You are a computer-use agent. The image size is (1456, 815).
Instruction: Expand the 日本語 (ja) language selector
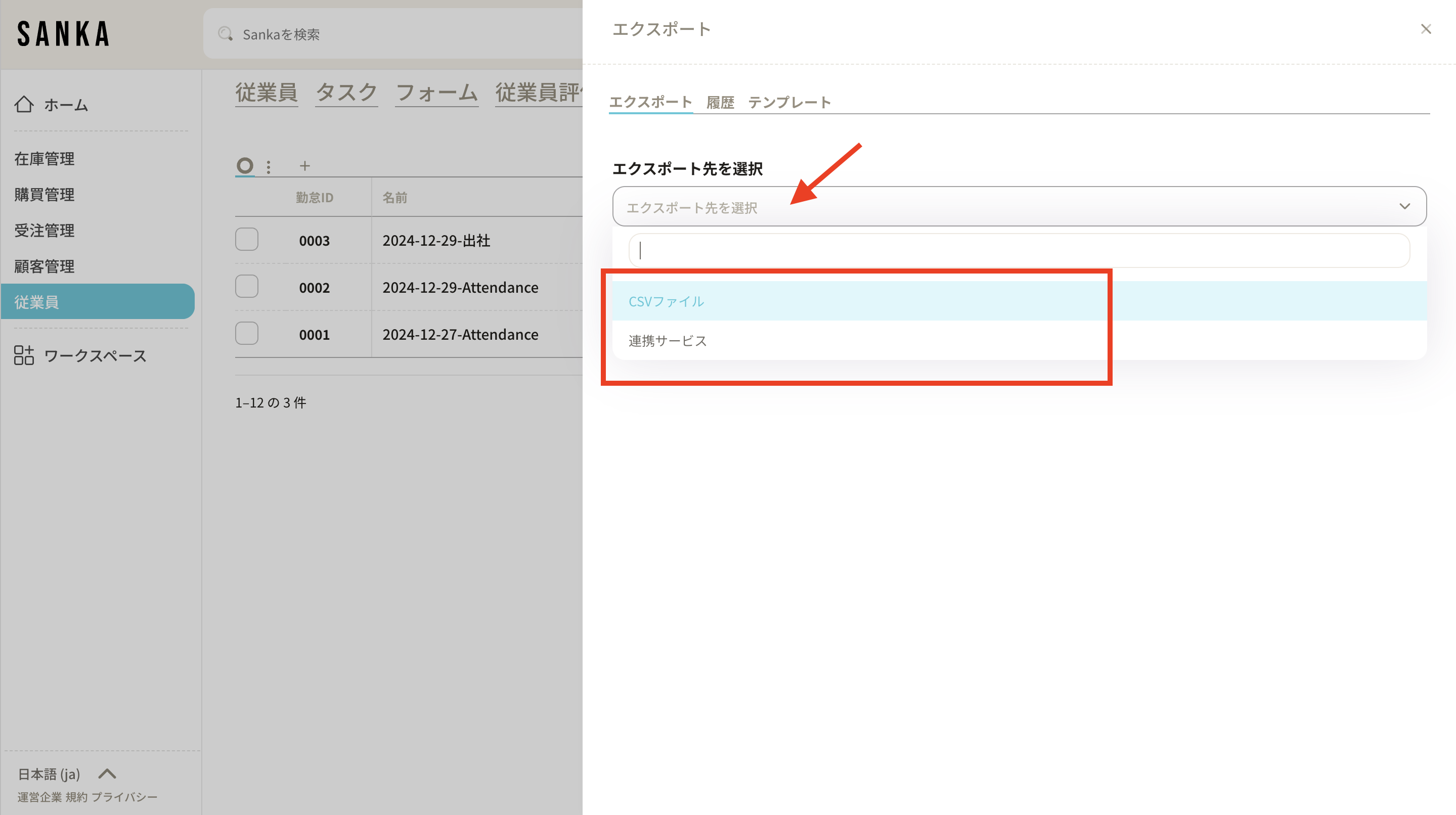67,774
